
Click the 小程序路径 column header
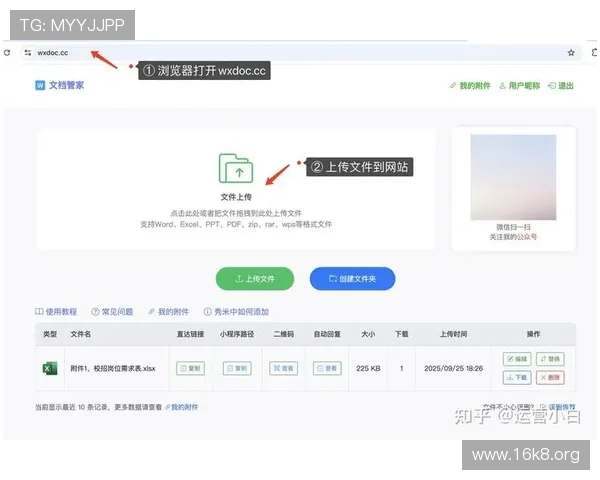pos(237,334)
